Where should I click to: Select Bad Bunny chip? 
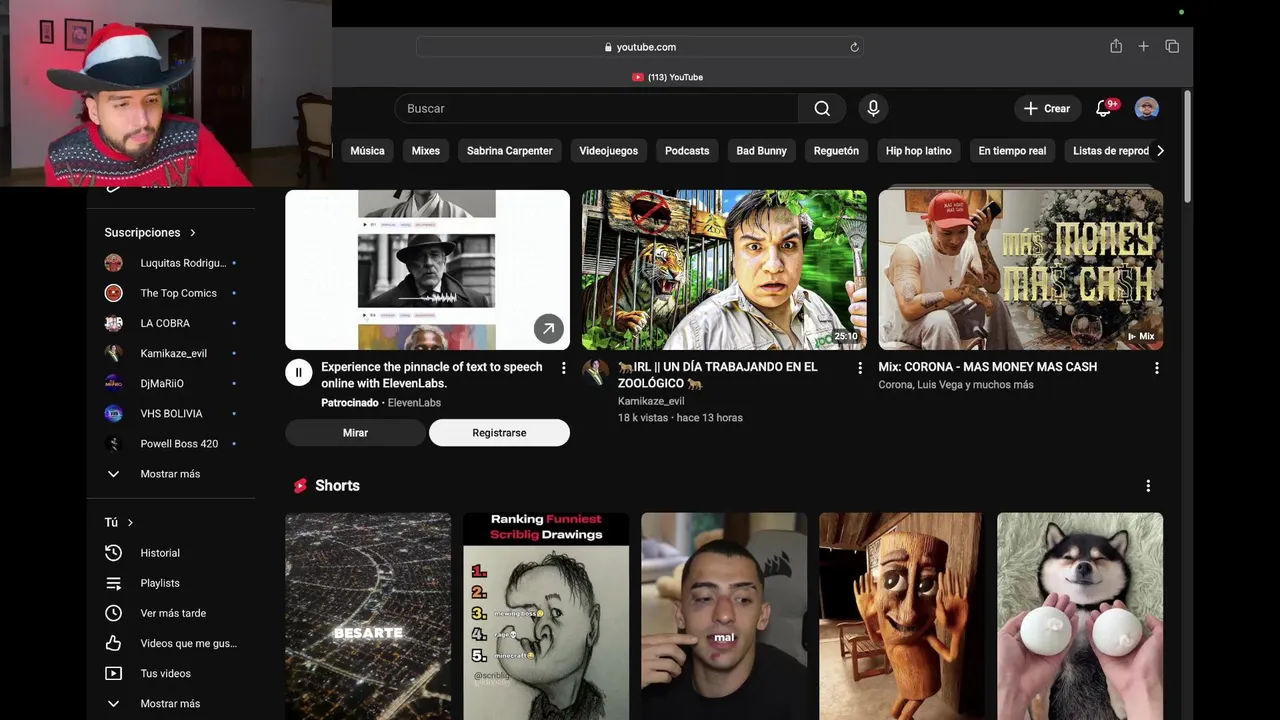coord(762,151)
